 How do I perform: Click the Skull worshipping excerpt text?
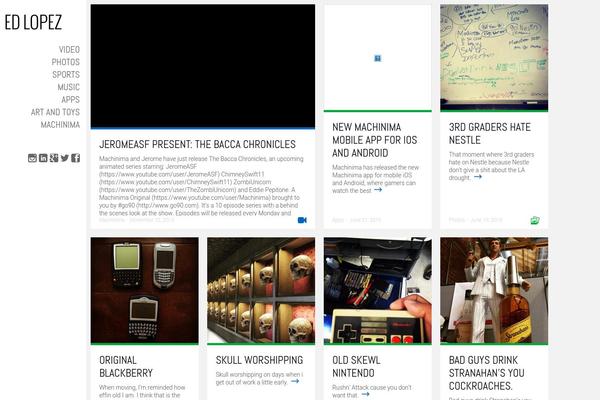(x=259, y=378)
